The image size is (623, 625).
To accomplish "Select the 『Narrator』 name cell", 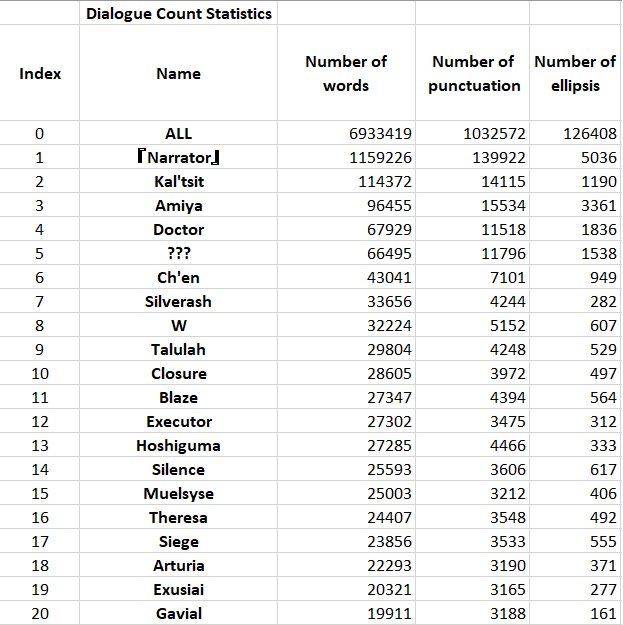I will tap(178, 157).
